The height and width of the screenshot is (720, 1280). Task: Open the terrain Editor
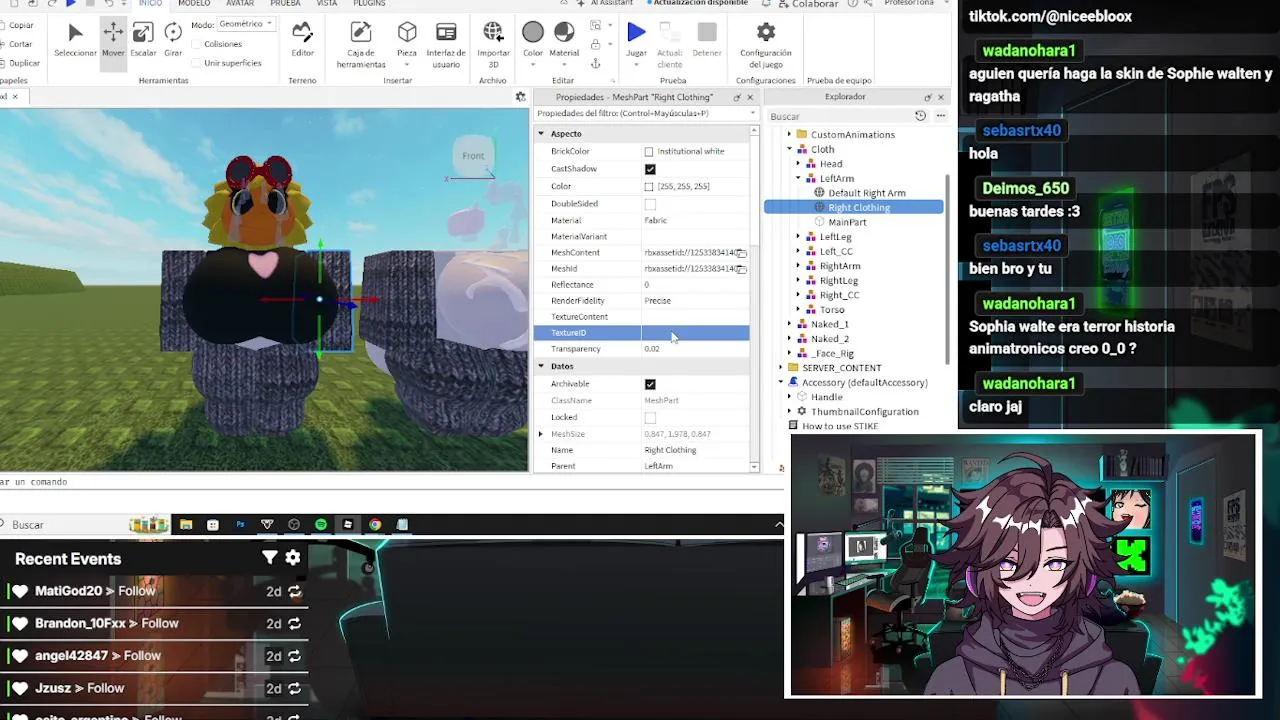(x=302, y=40)
